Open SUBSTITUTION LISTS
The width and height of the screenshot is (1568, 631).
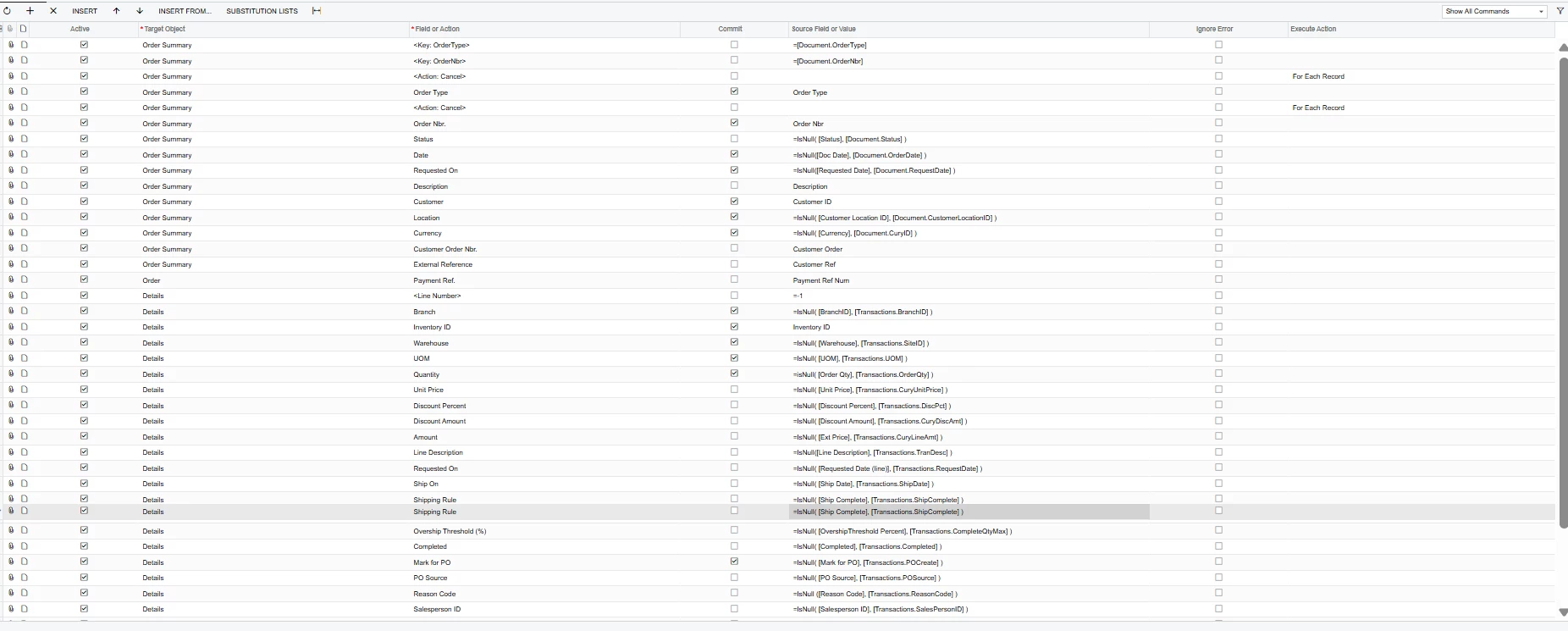[x=262, y=11]
